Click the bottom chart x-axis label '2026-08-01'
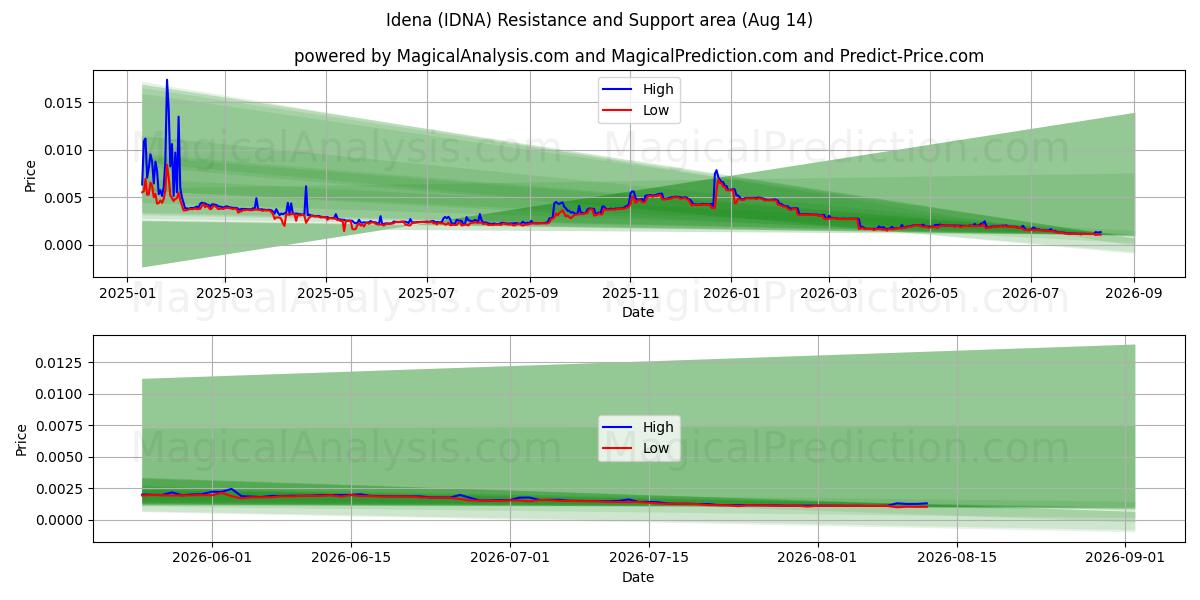Image resolution: width=1200 pixels, height=600 pixels. [818, 559]
